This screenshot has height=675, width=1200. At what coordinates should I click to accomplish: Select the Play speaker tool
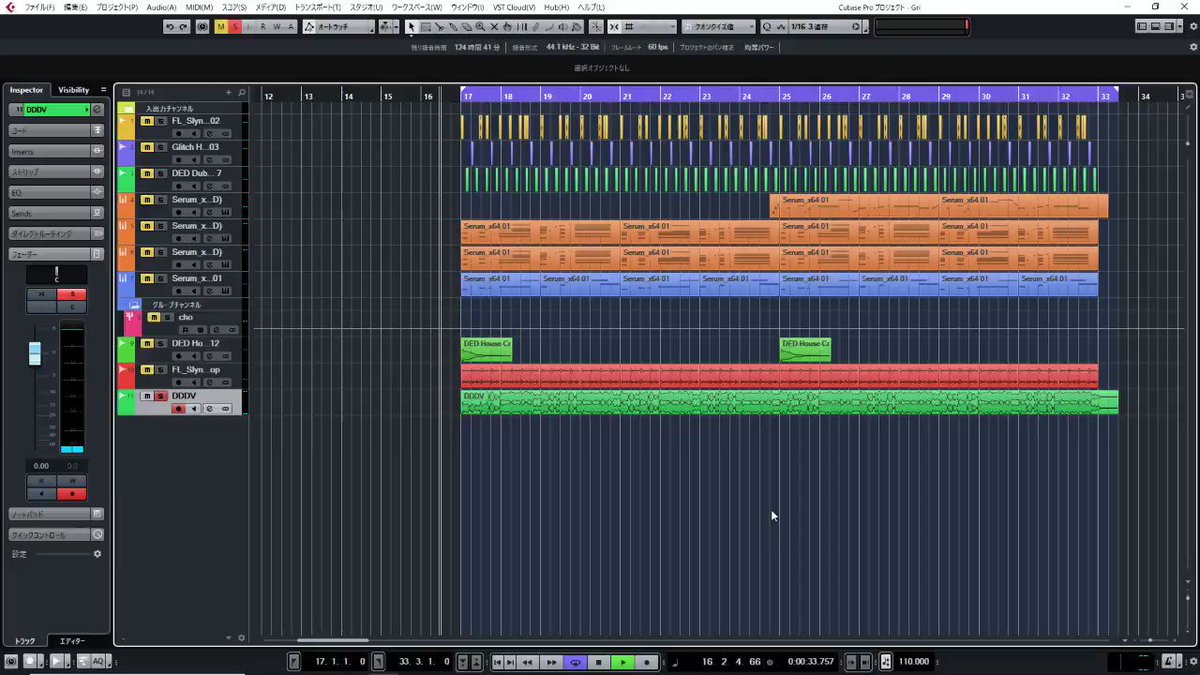pos(563,26)
